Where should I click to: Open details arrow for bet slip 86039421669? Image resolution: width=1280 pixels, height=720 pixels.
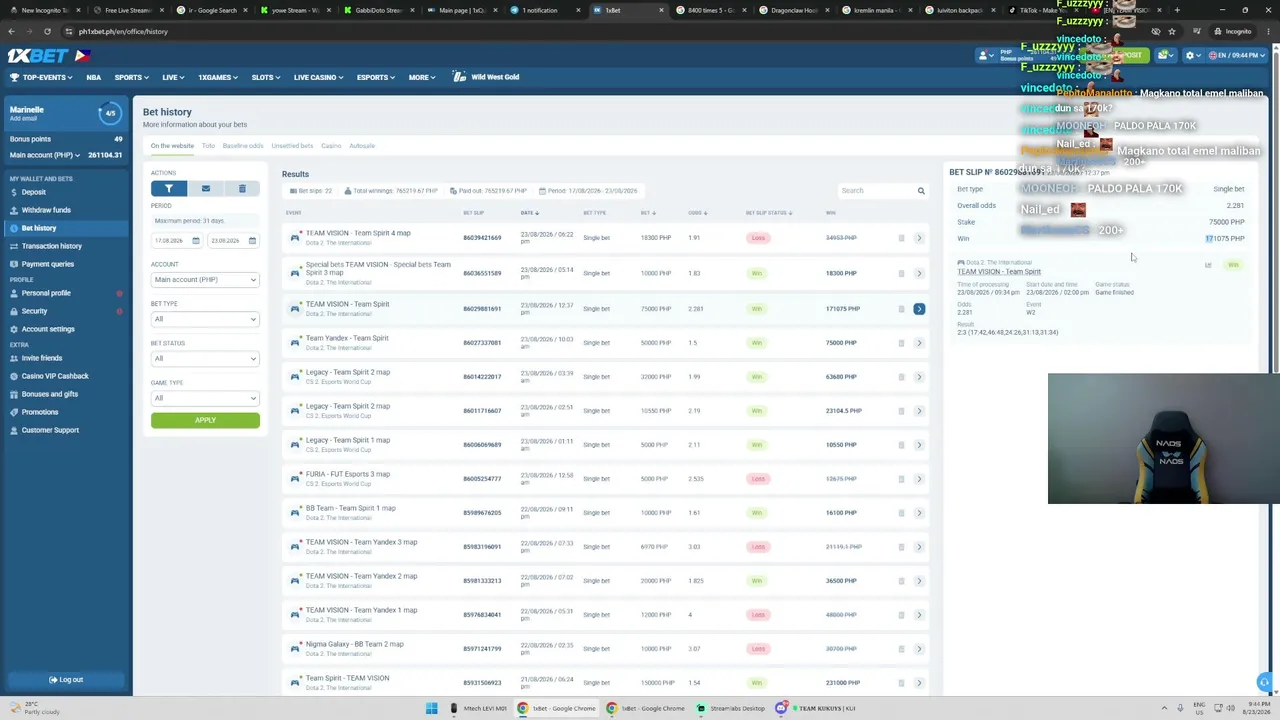point(919,238)
